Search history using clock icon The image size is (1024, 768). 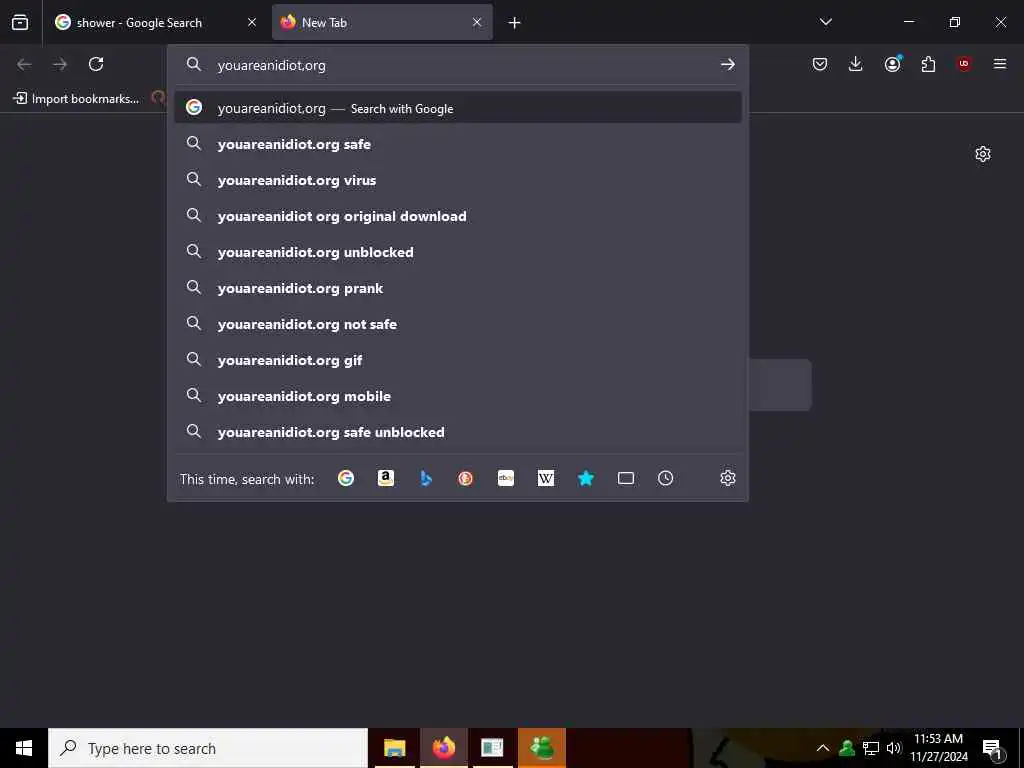click(665, 478)
